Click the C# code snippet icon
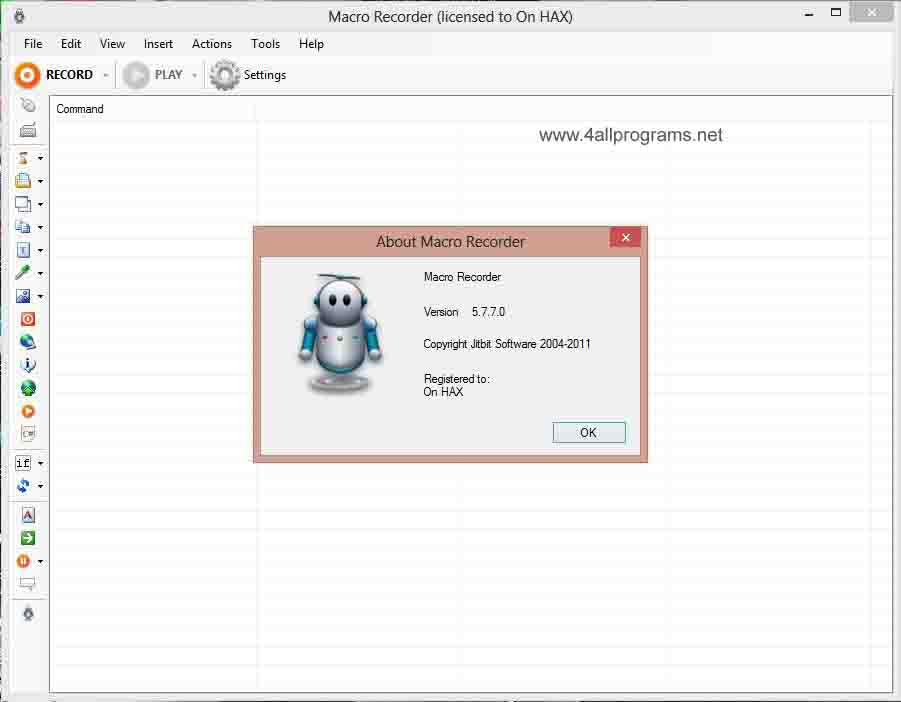Screen dimensions: 901x702 pyautogui.click(x=28, y=433)
